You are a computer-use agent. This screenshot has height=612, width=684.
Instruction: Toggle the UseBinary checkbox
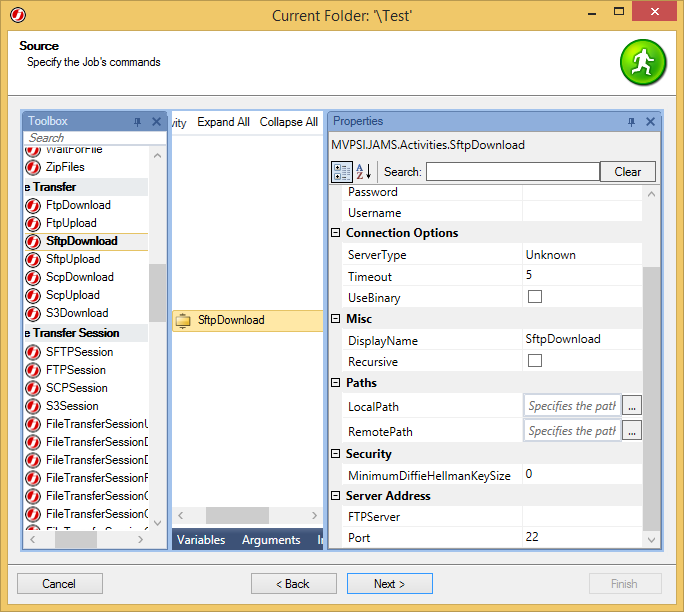[x=534, y=297]
